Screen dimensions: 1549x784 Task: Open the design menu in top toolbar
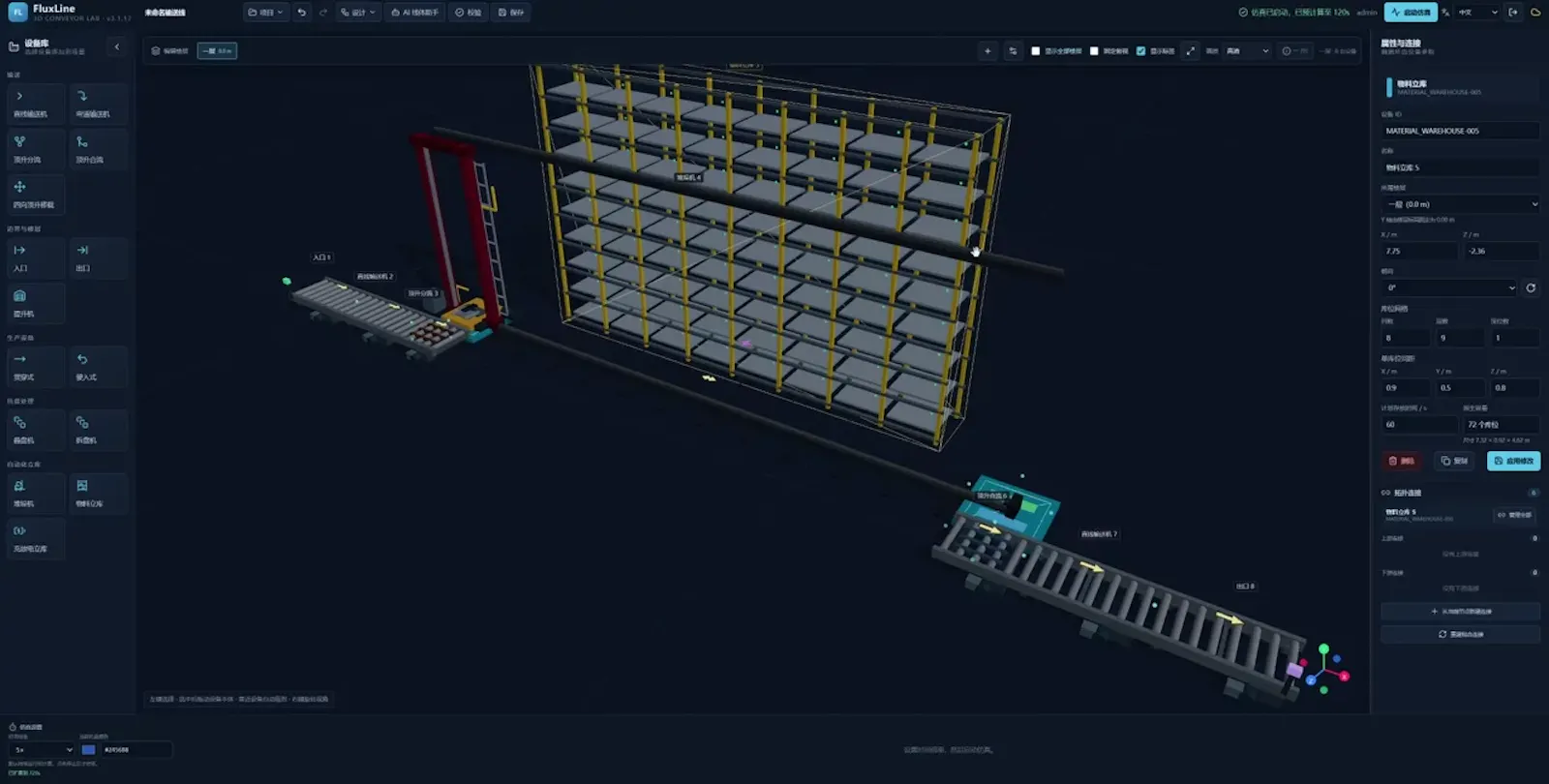click(358, 13)
